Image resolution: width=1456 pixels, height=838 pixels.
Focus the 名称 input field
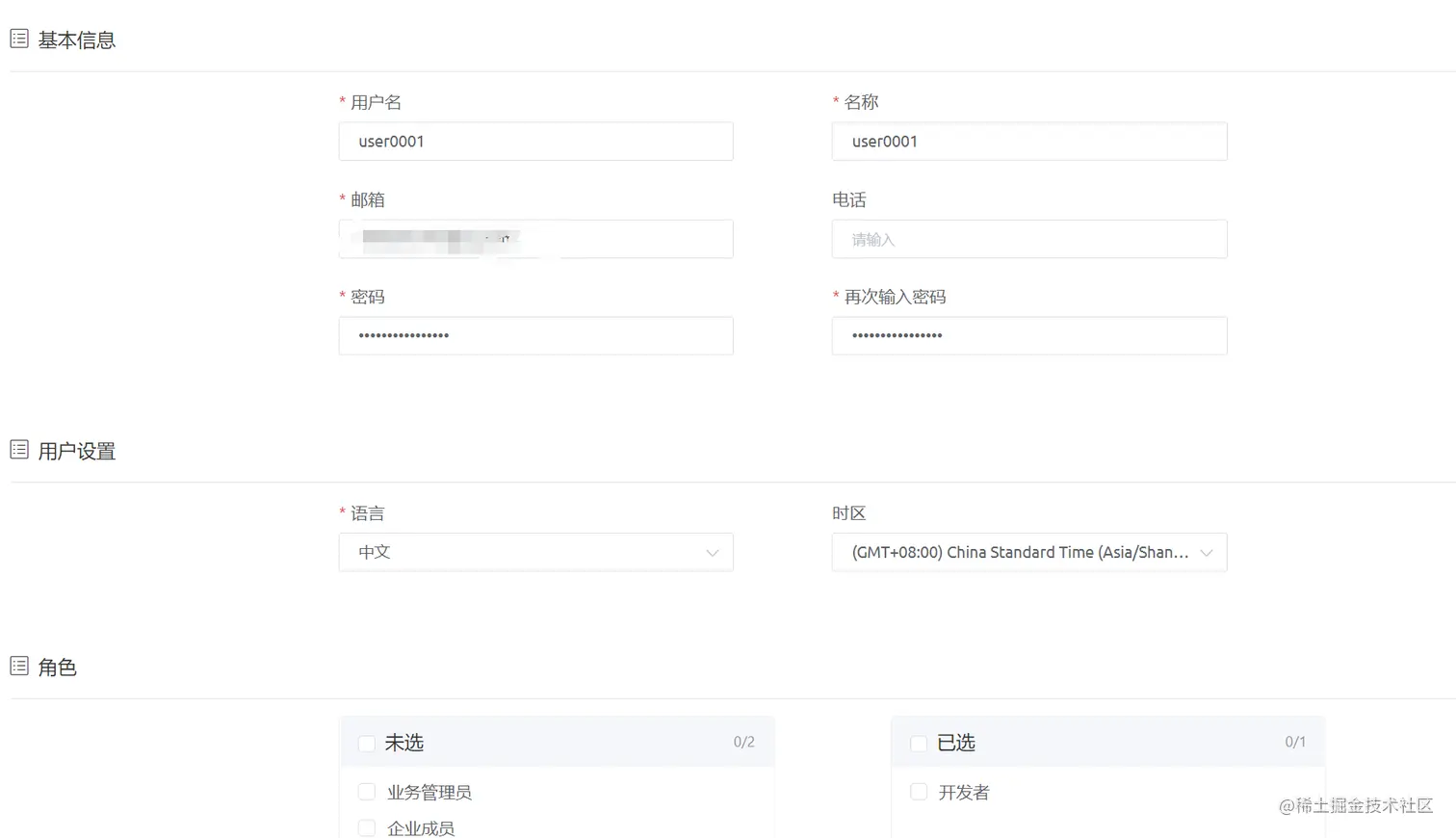[x=1029, y=142]
